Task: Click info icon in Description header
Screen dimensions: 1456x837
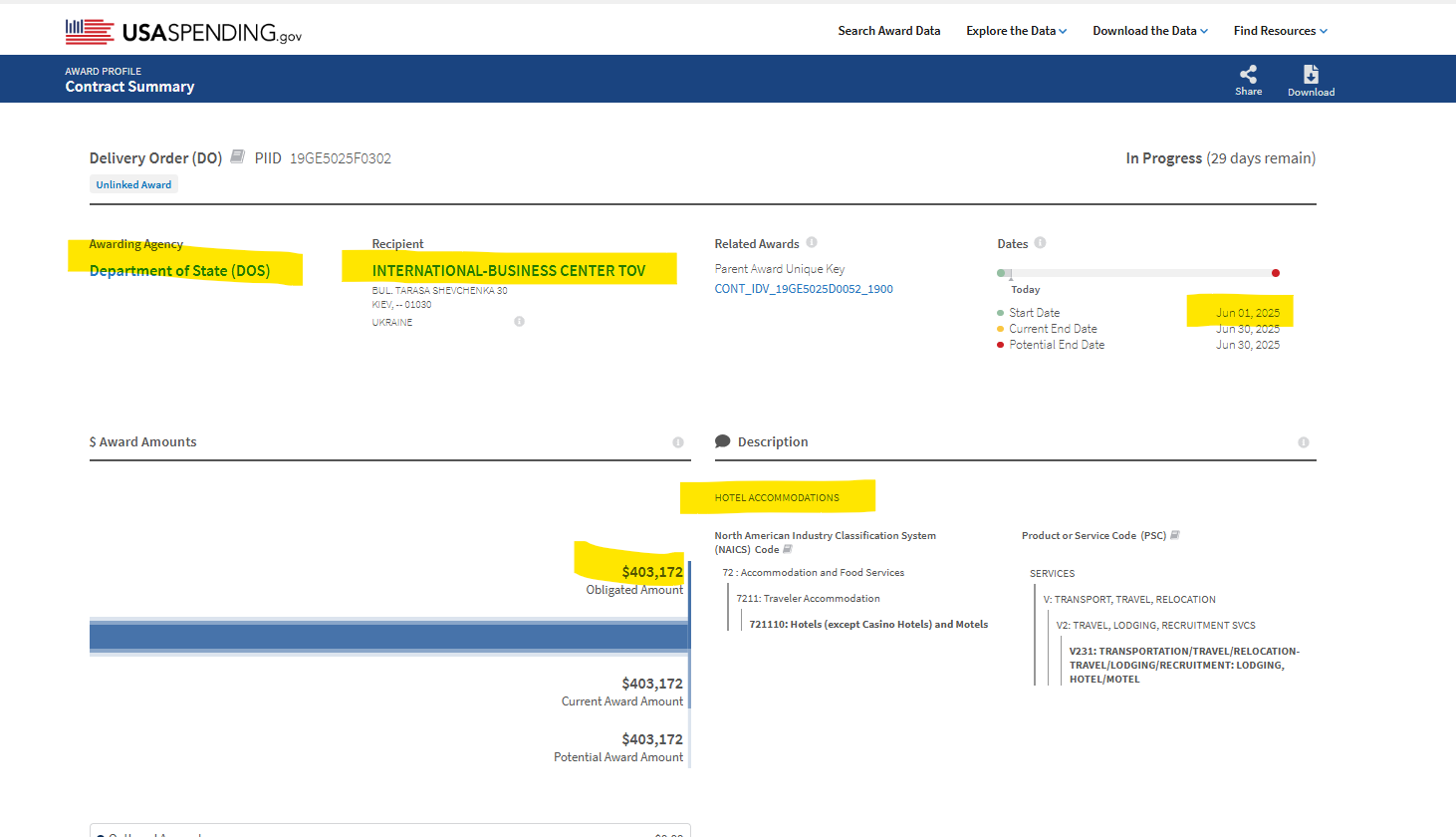Action: [1304, 442]
